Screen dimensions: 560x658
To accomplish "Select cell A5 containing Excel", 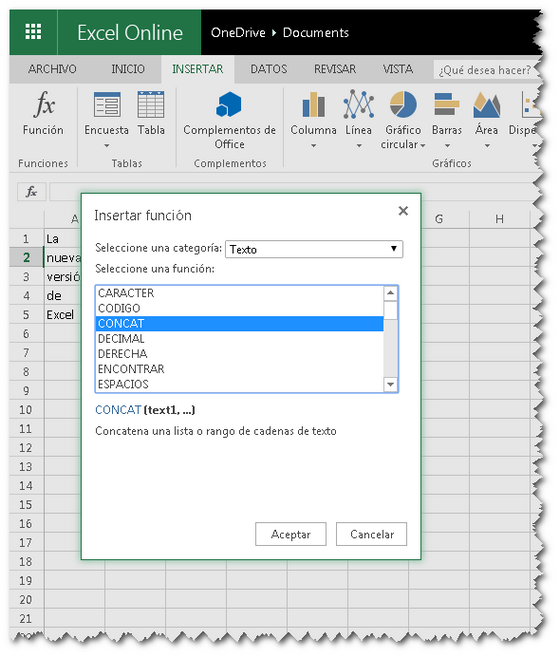I will [63, 315].
